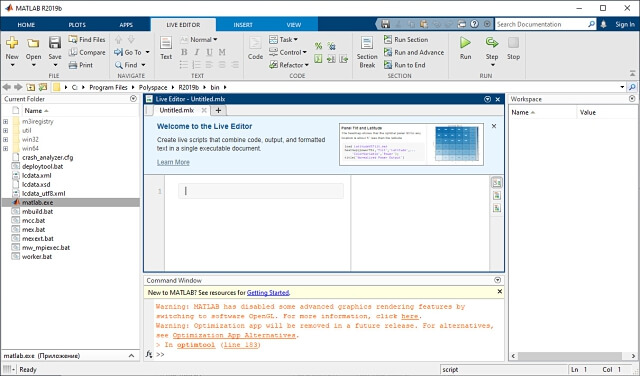Viewport: 640px width, 376px height.
Task: Open the Control dropdown
Action: [x=288, y=52]
